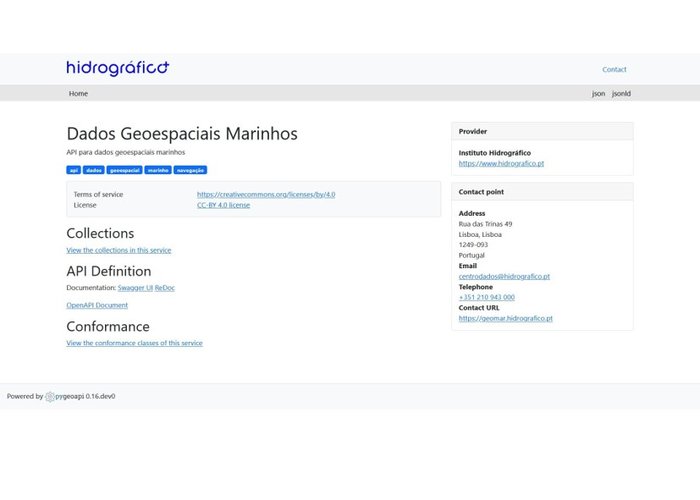700x500 pixels.
Task: Open Swagger UI documentation
Action: (x=135, y=288)
